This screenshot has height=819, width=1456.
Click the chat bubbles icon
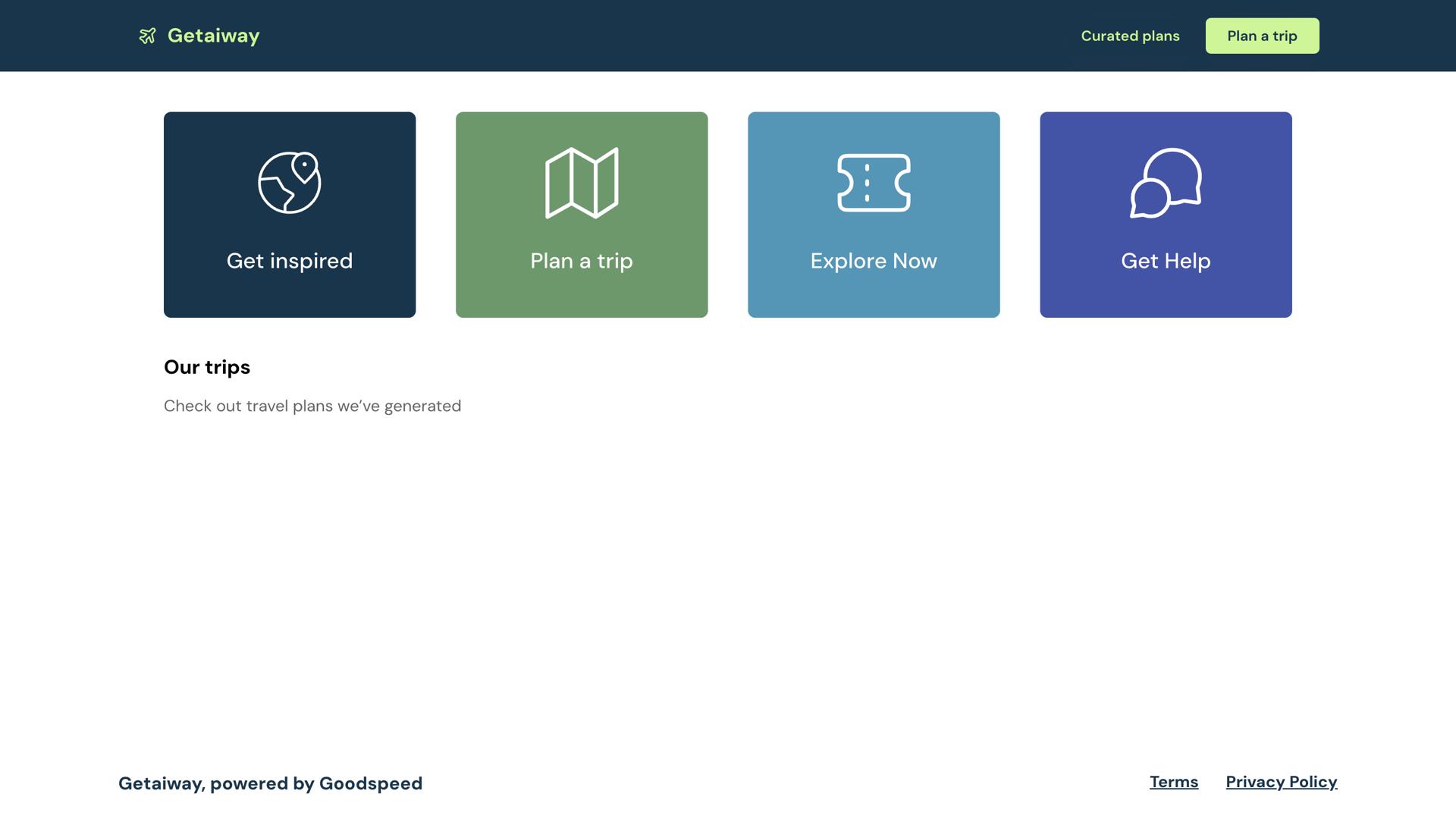[x=1166, y=183]
